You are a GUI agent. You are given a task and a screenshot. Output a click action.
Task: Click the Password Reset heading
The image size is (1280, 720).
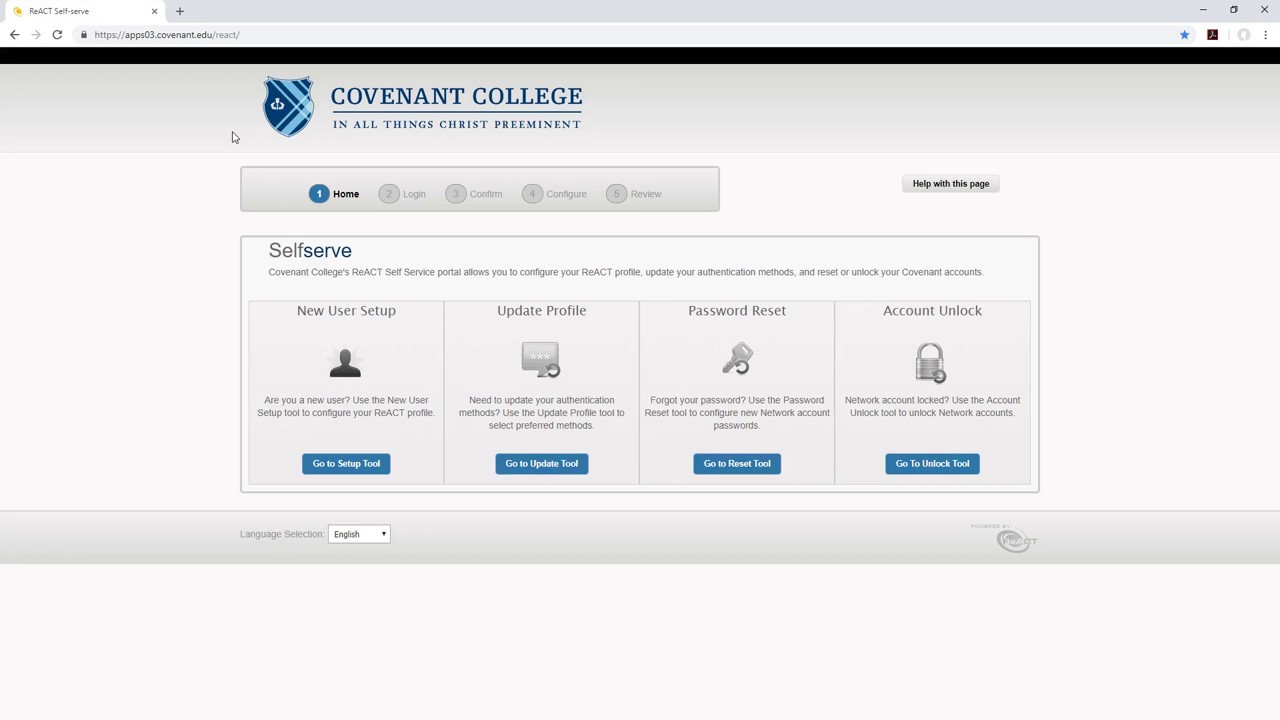[x=737, y=311]
